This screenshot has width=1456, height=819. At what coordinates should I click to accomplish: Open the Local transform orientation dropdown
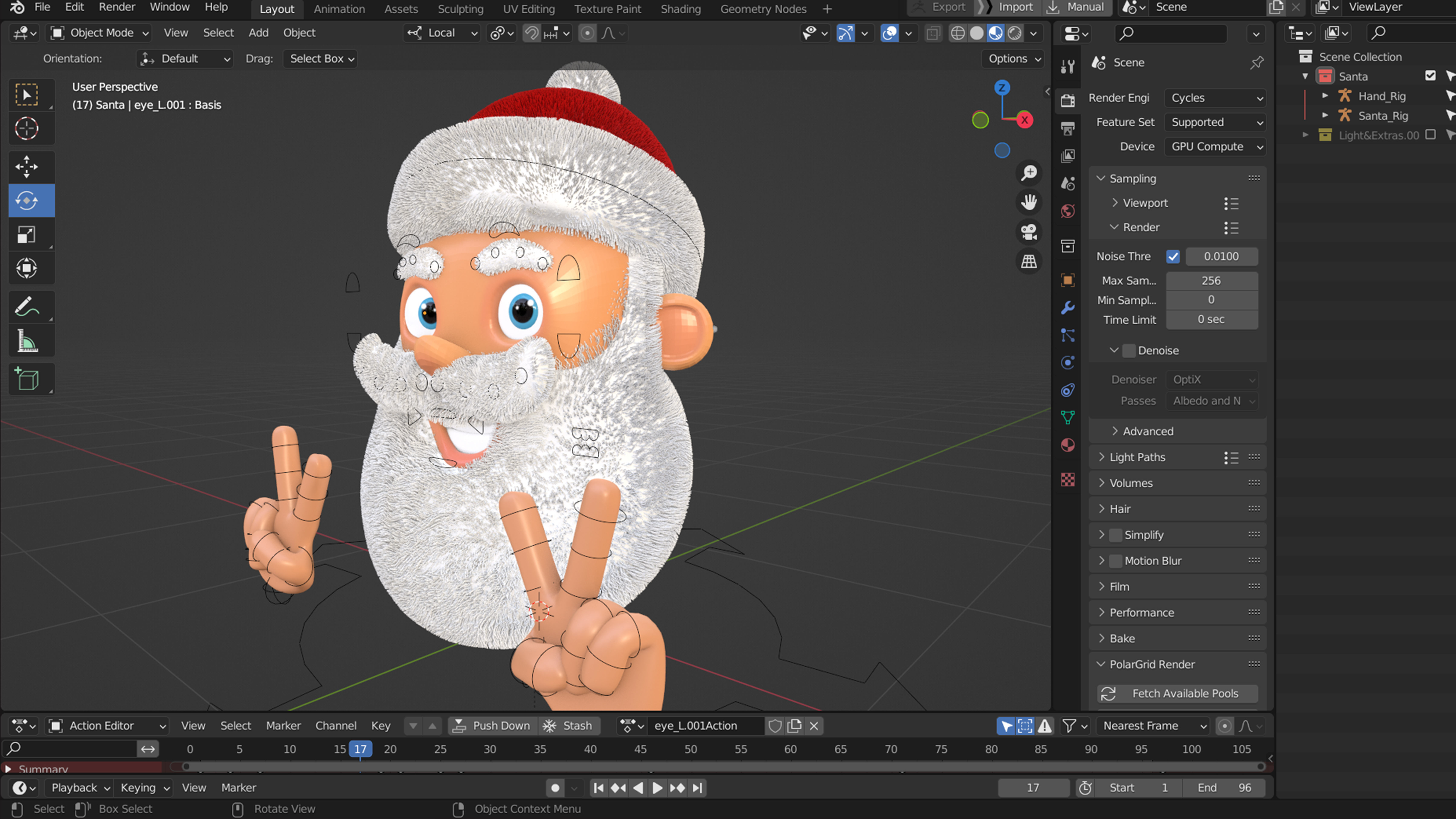click(x=442, y=33)
